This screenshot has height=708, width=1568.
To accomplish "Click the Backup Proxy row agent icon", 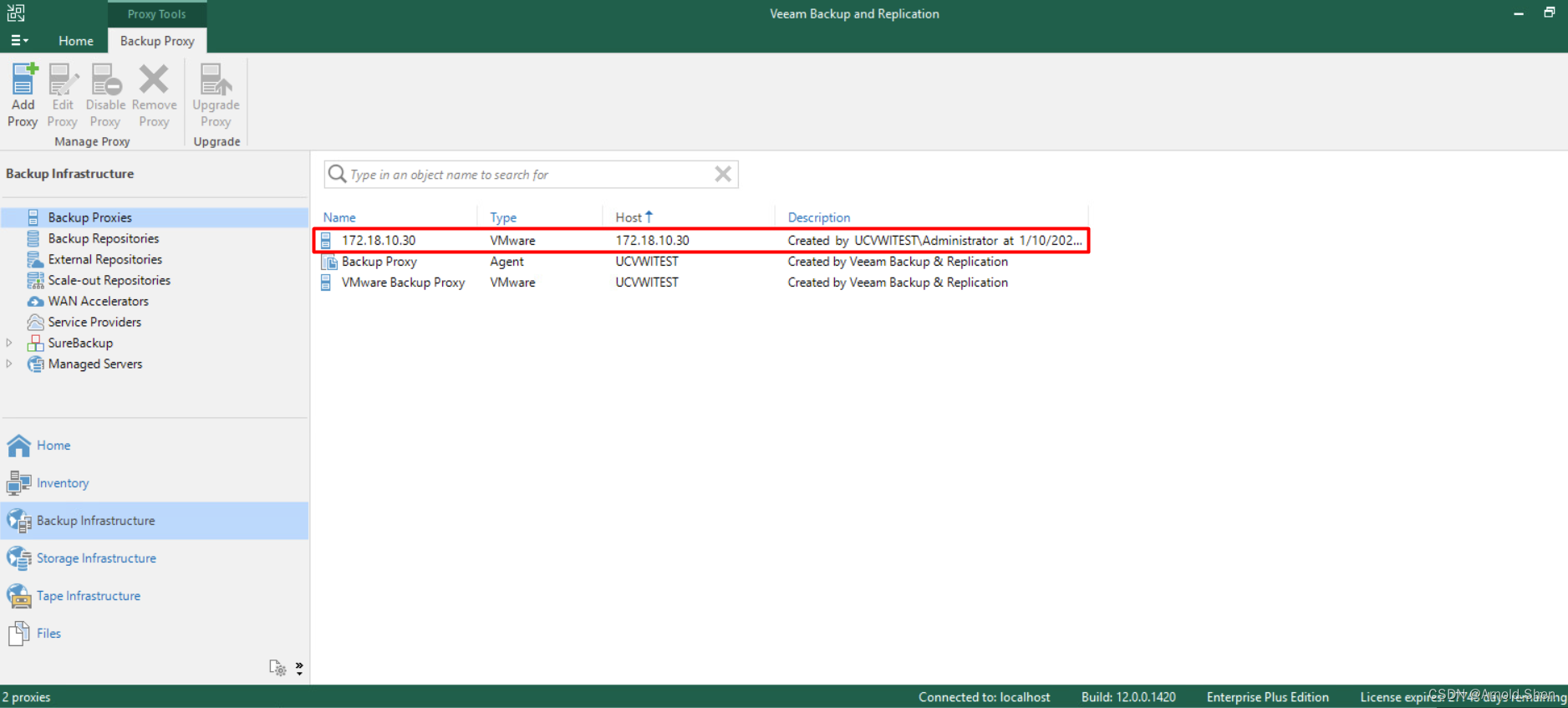I will (329, 262).
